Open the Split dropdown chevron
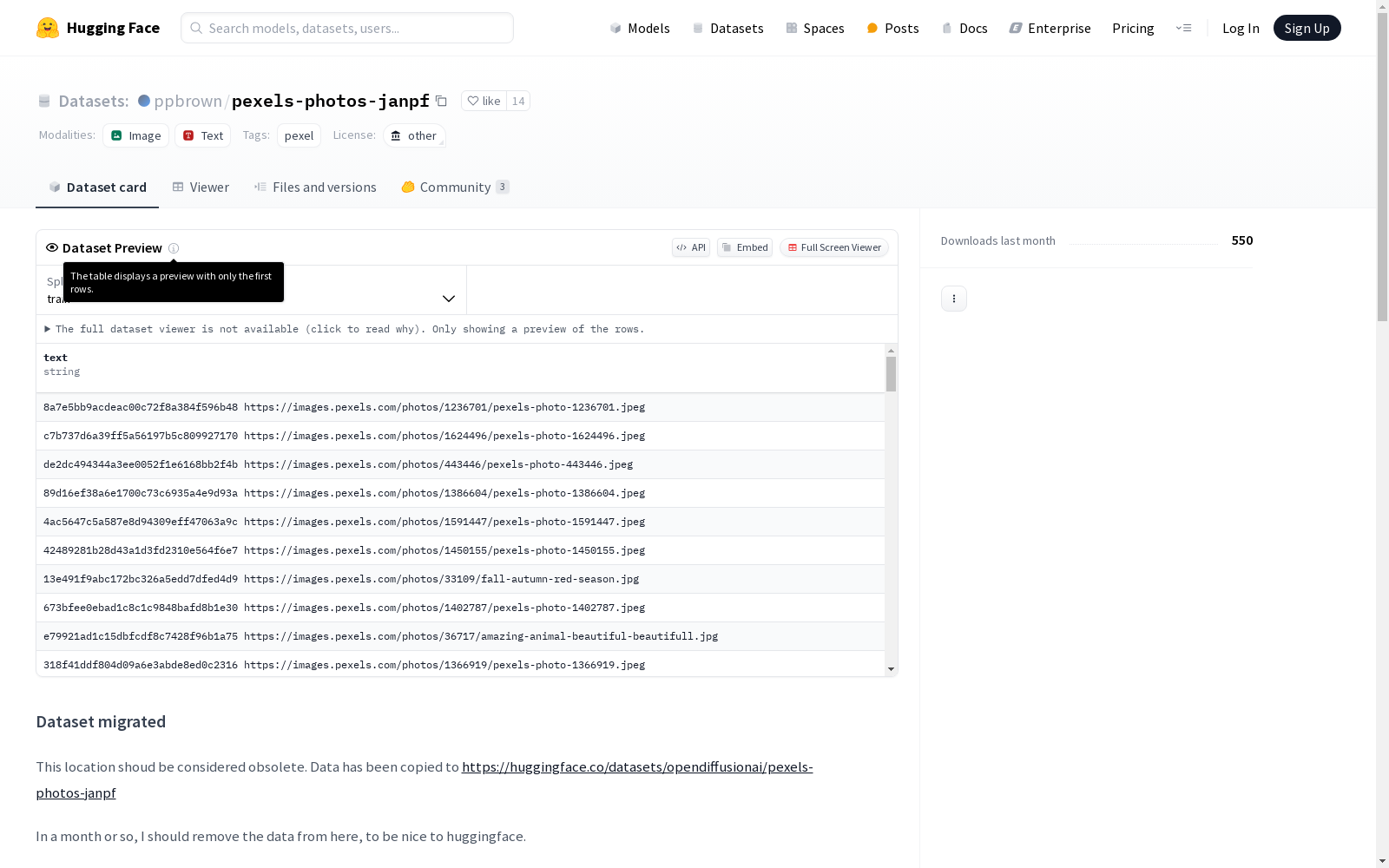Image resolution: width=1389 pixels, height=868 pixels. coord(448,299)
